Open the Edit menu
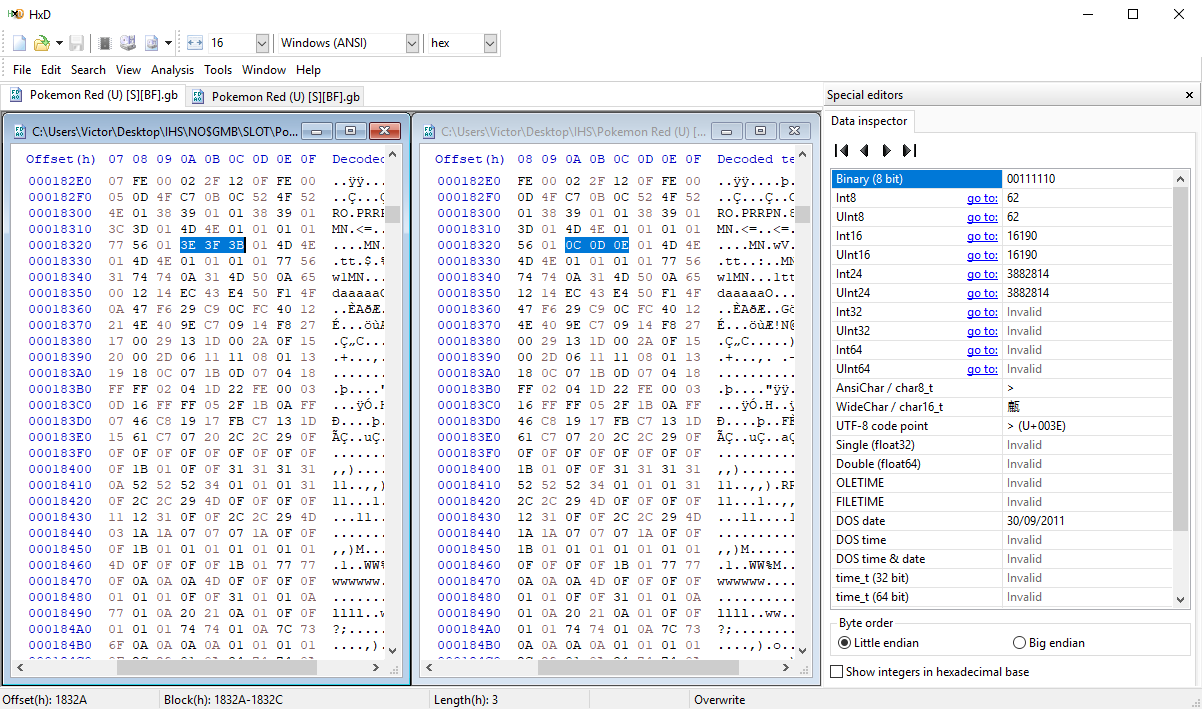The width and height of the screenshot is (1202, 709). point(51,70)
